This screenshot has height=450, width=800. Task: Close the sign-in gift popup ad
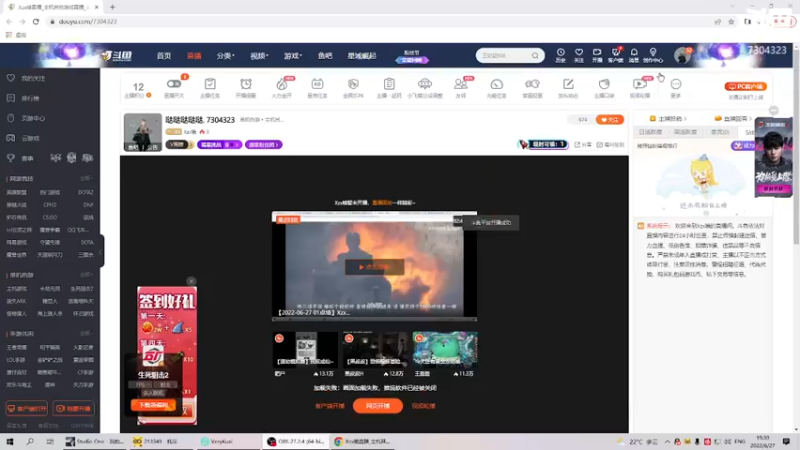(x=191, y=281)
